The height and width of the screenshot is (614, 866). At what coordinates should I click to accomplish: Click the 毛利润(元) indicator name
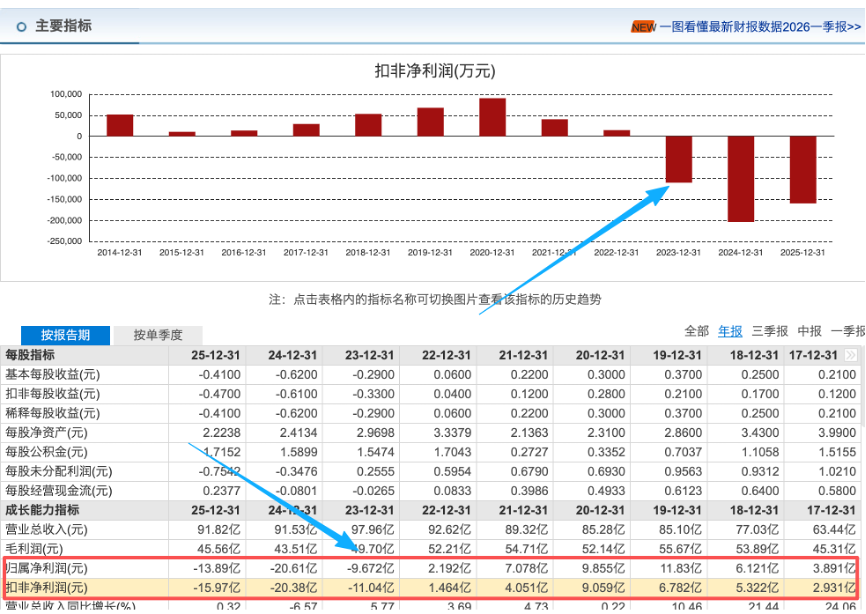pos(34,549)
